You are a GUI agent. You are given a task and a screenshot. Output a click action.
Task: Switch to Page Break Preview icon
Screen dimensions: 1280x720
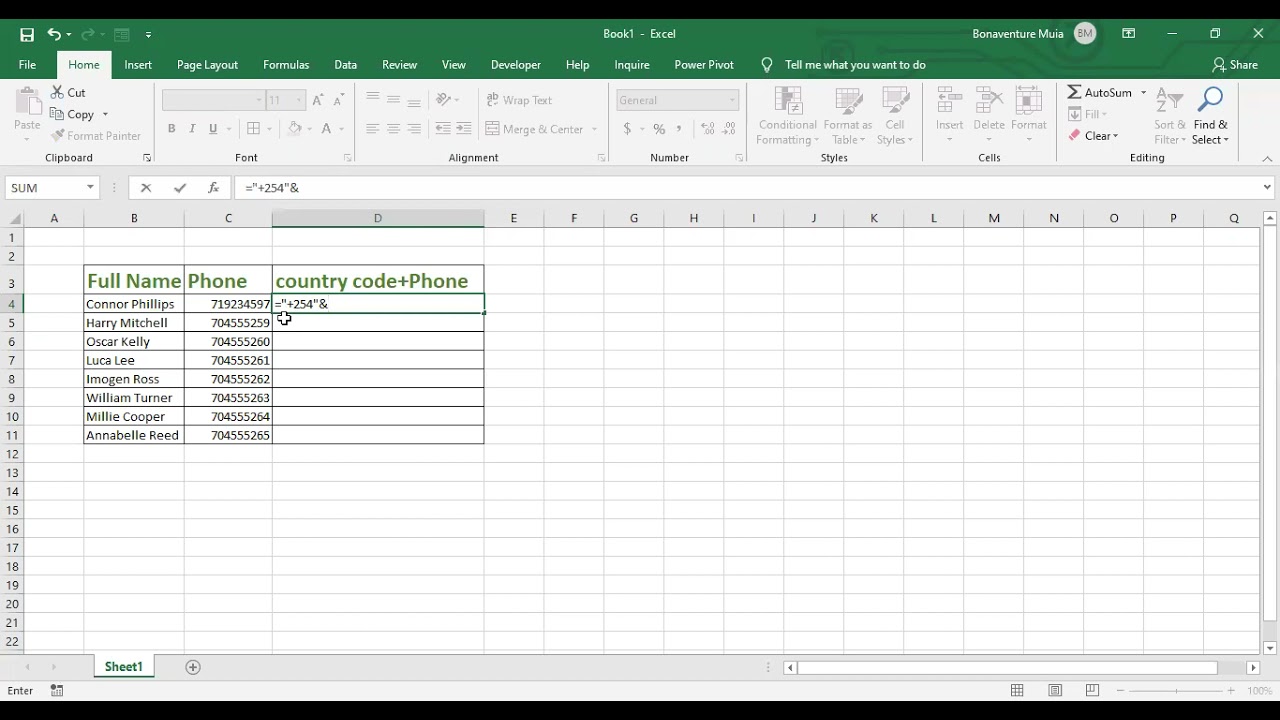[1092, 691]
